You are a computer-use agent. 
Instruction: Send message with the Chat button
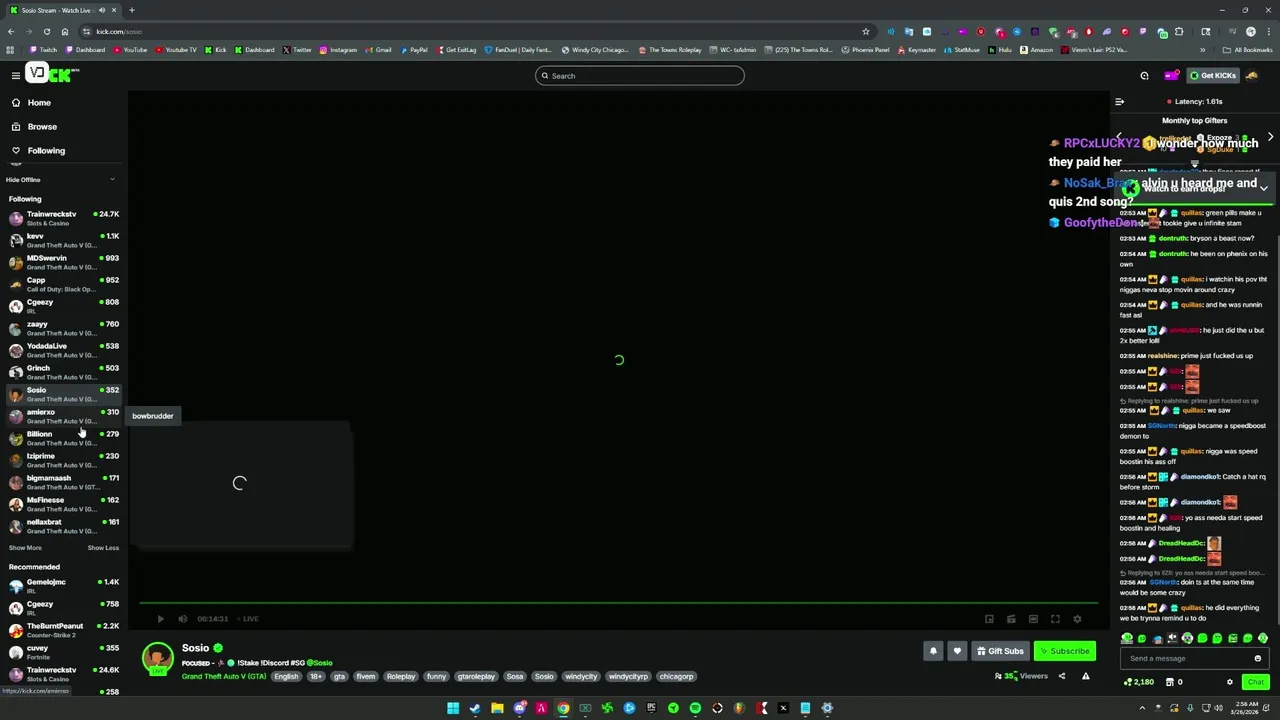click(1256, 682)
